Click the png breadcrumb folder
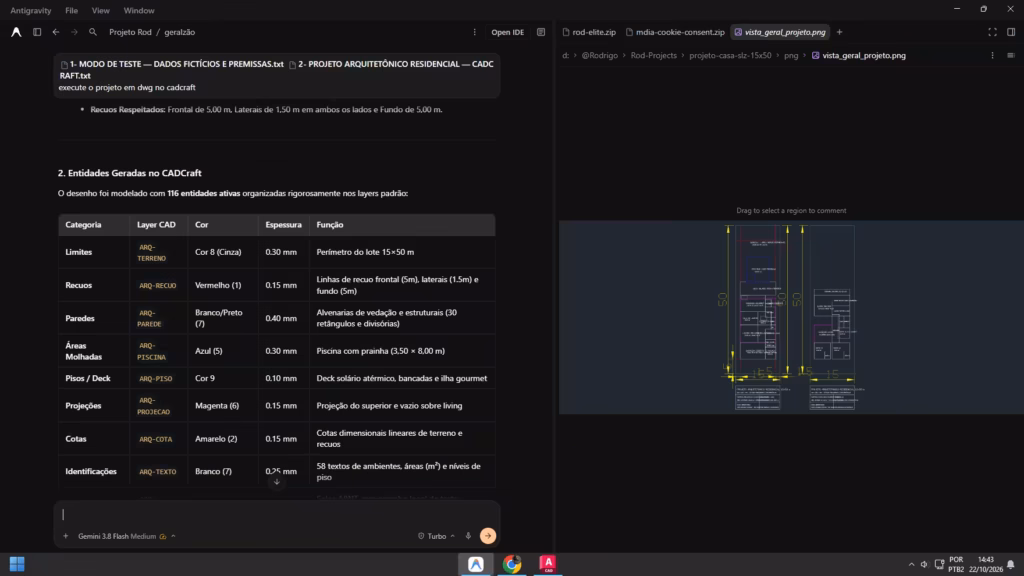 coord(791,56)
